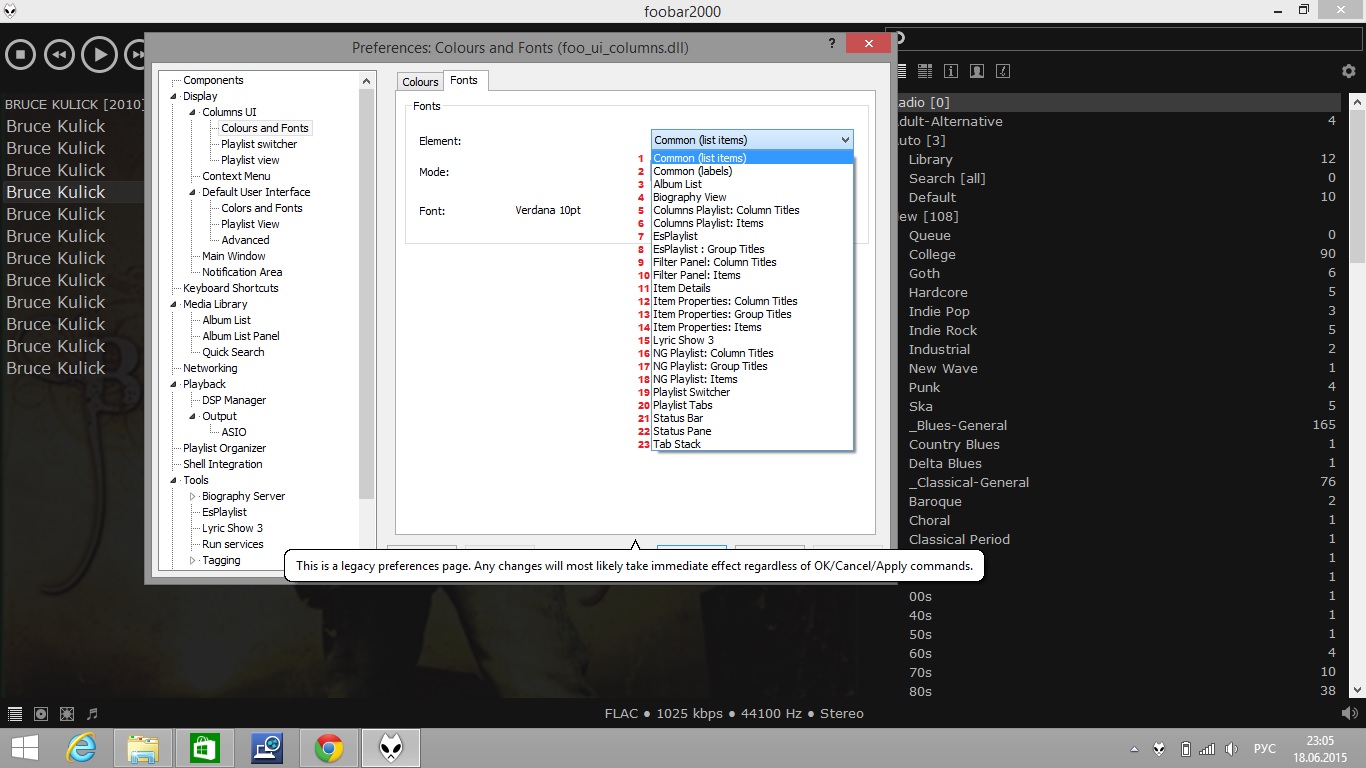The width and height of the screenshot is (1366, 768).
Task: Check the battery tray icon
Action: click(x=1185, y=749)
